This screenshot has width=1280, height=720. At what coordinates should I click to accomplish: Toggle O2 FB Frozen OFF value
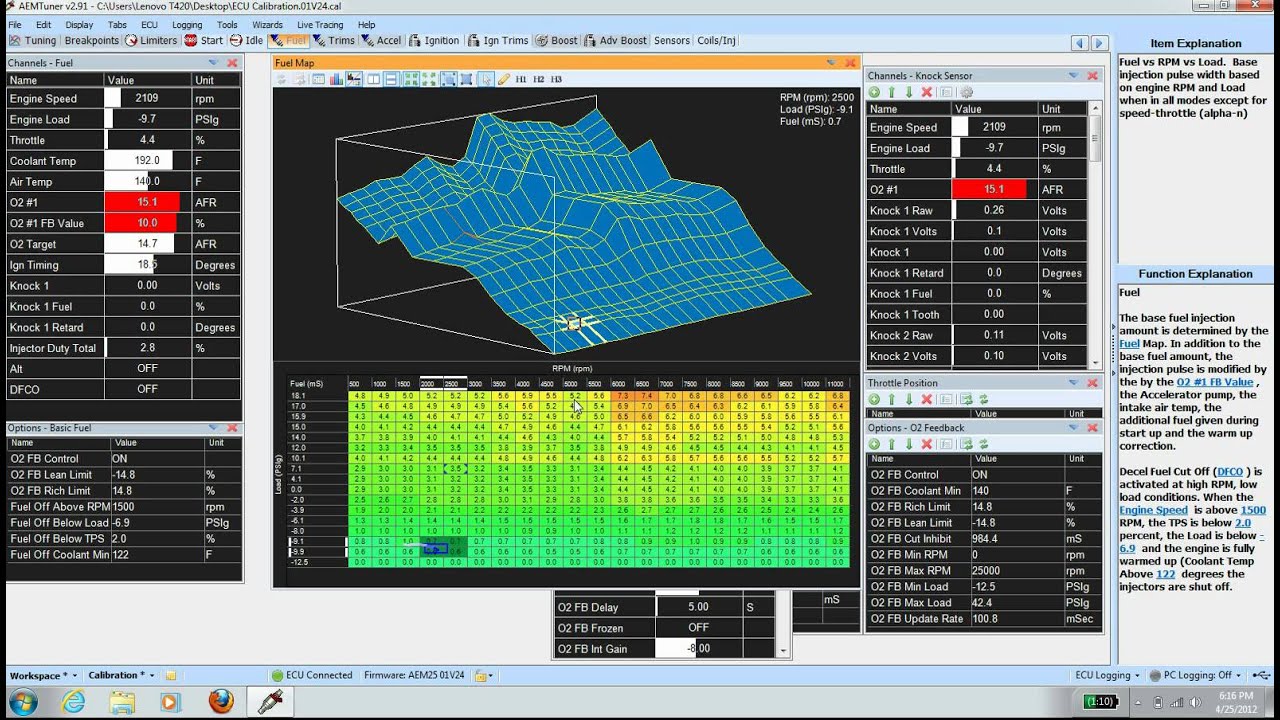click(698, 628)
